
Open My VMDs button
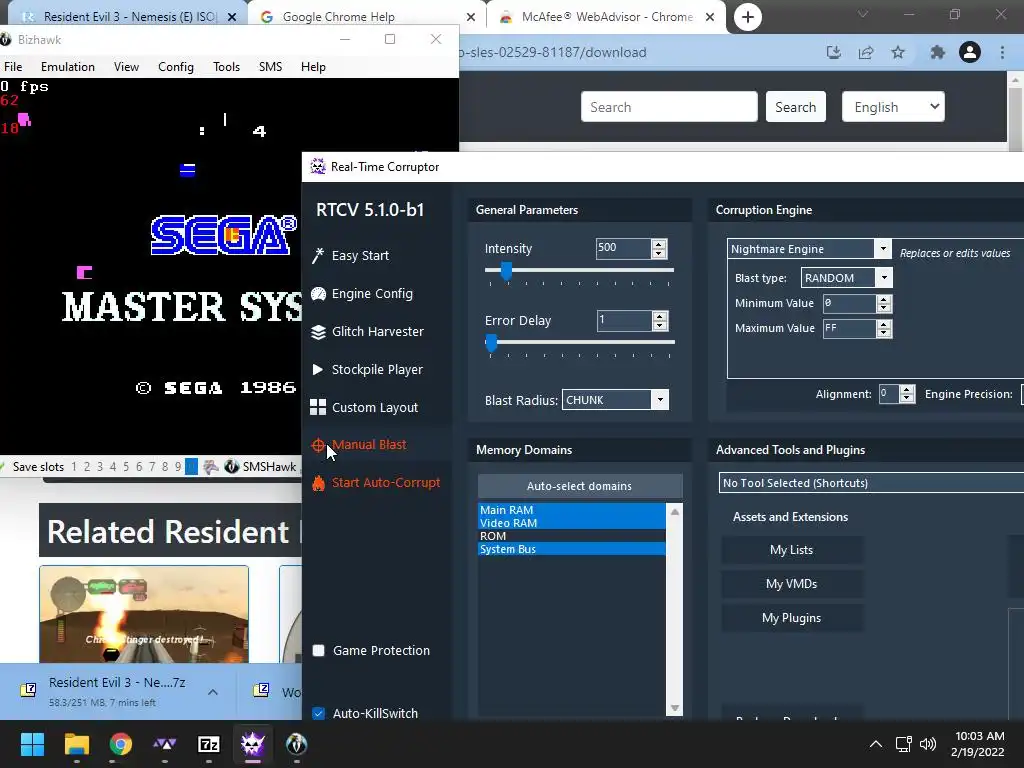[792, 584]
